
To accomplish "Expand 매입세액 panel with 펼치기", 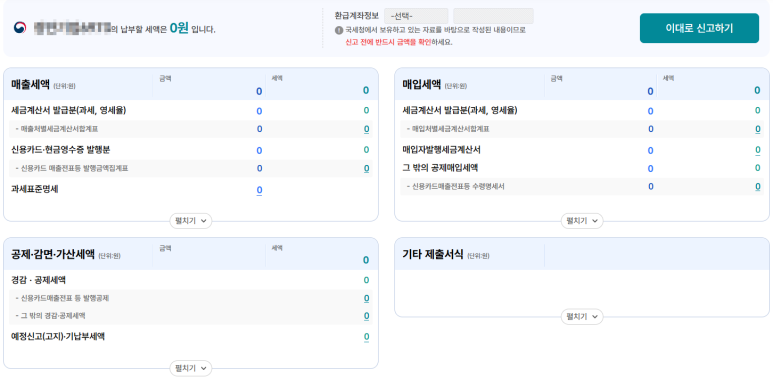I will 582,221.
